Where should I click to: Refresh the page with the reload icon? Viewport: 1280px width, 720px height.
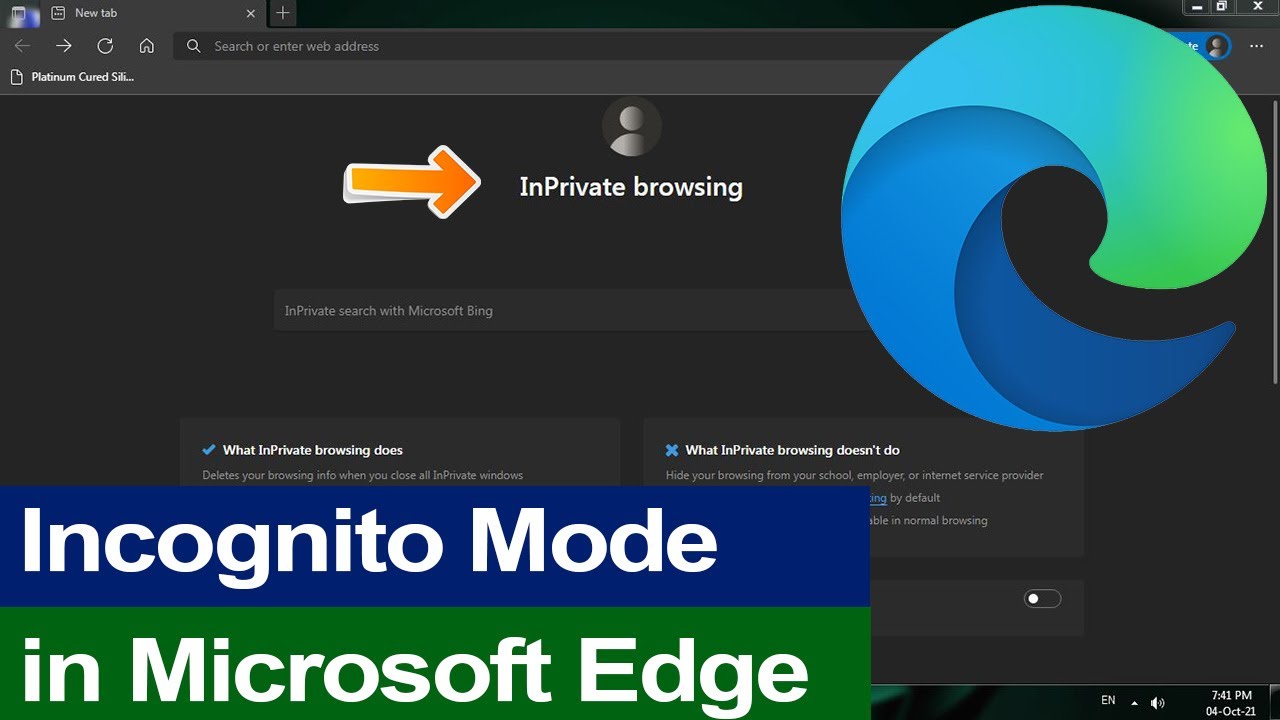point(105,46)
